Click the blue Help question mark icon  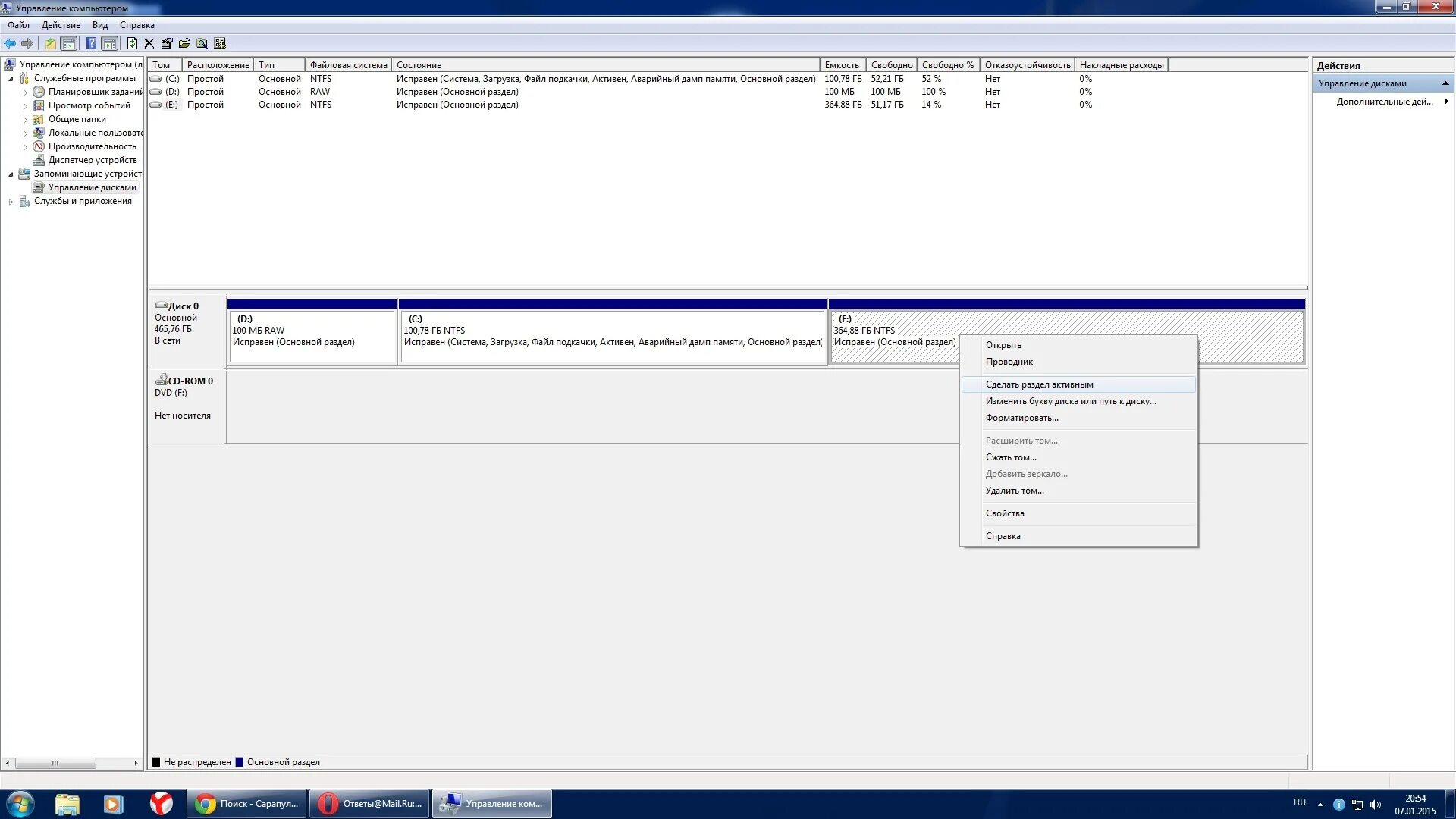[91, 43]
